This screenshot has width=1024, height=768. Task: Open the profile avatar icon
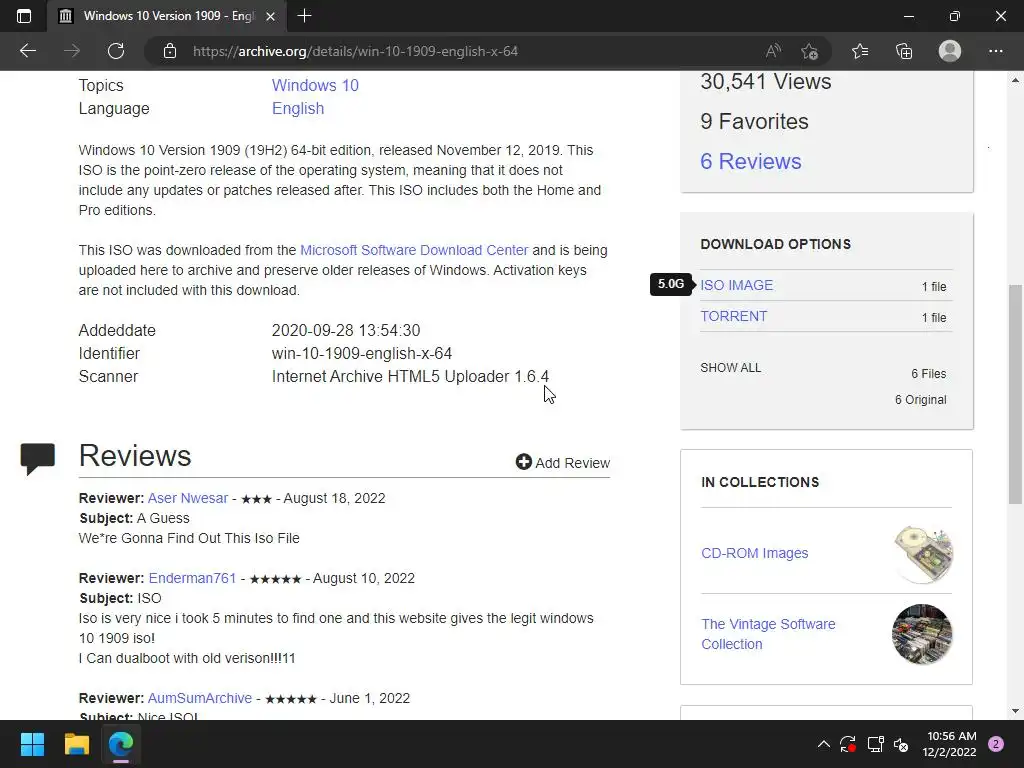pyautogui.click(x=950, y=51)
